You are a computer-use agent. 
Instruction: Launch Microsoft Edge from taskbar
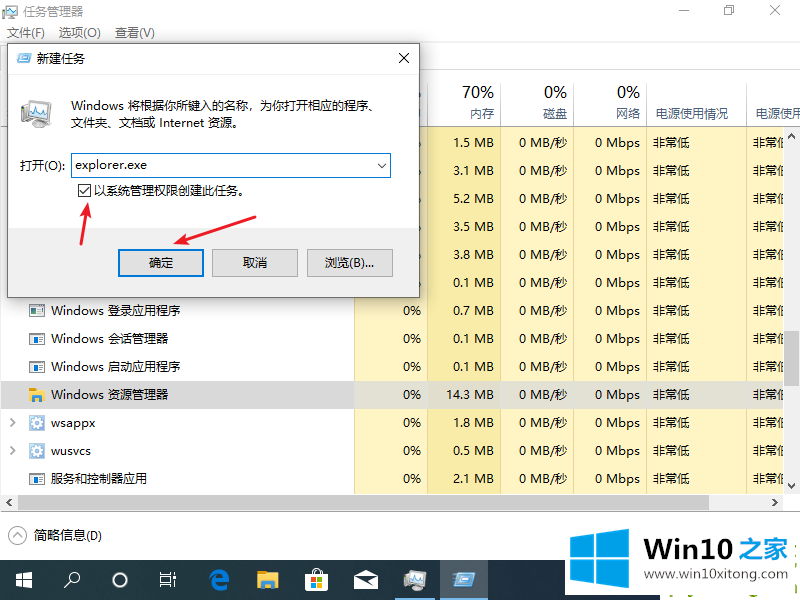[219, 580]
